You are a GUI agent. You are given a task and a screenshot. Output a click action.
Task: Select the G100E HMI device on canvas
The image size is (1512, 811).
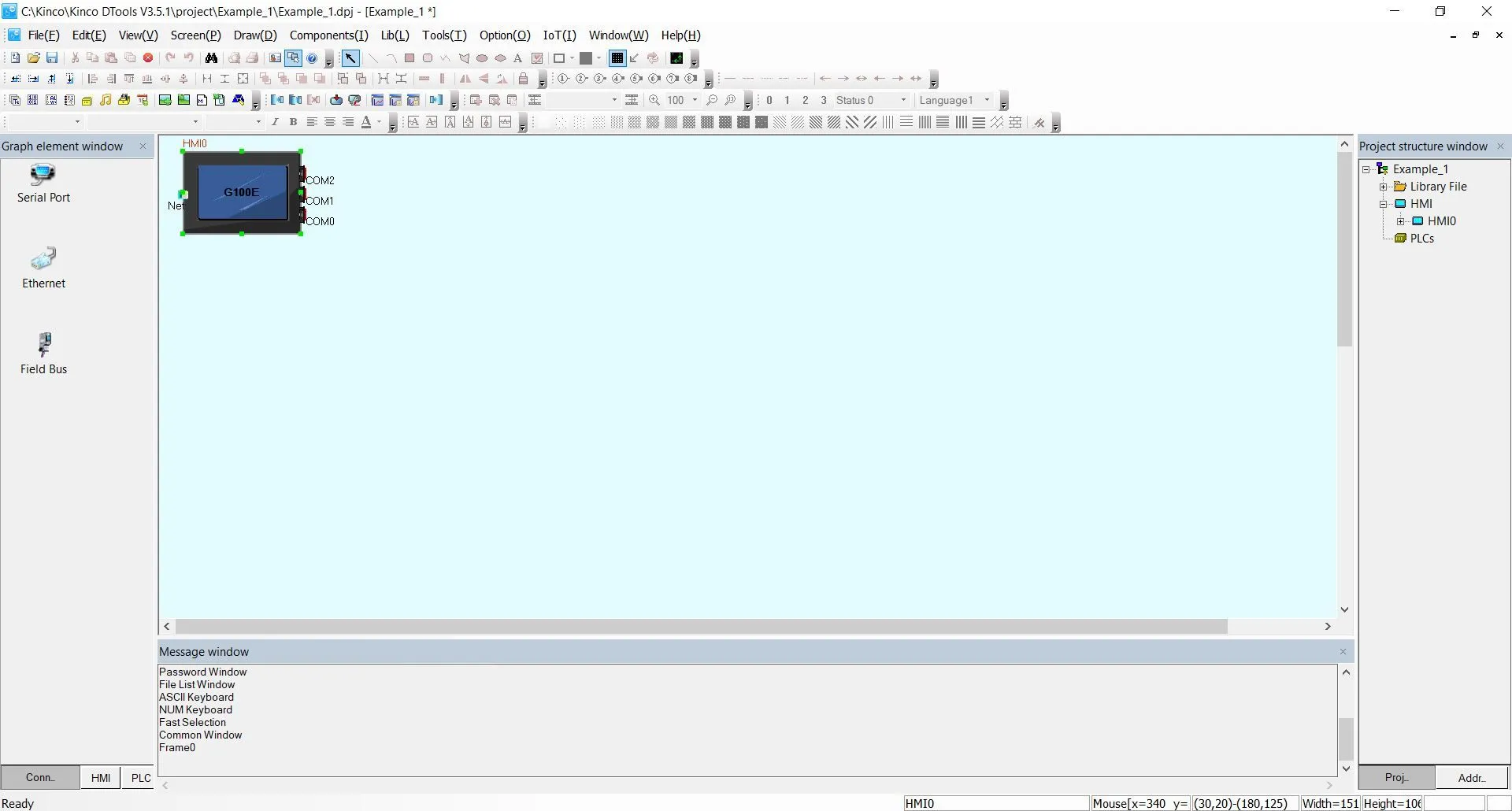click(x=242, y=192)
